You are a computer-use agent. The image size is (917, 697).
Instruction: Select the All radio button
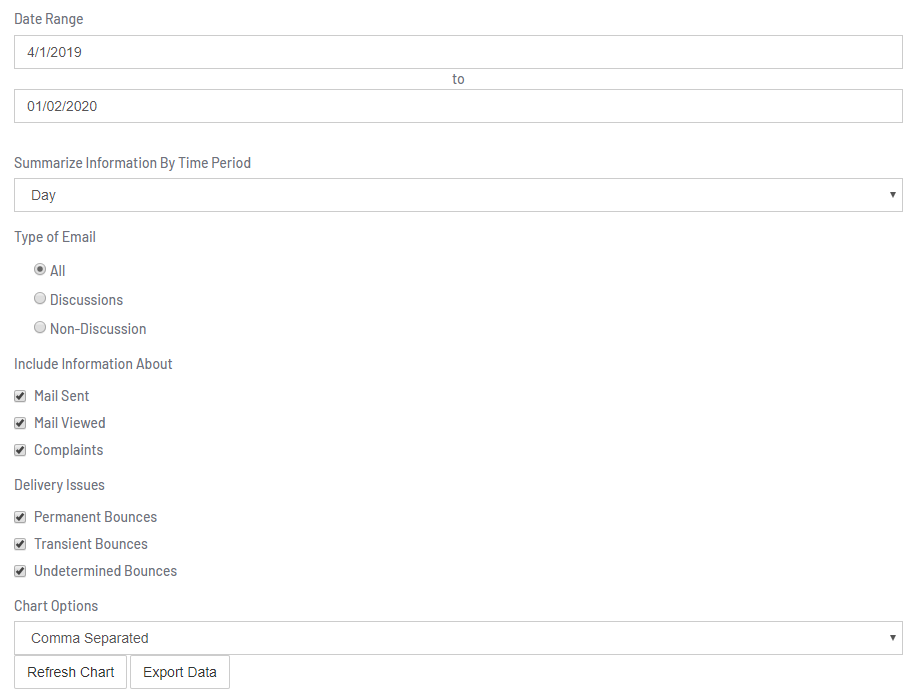coord(39,269)
